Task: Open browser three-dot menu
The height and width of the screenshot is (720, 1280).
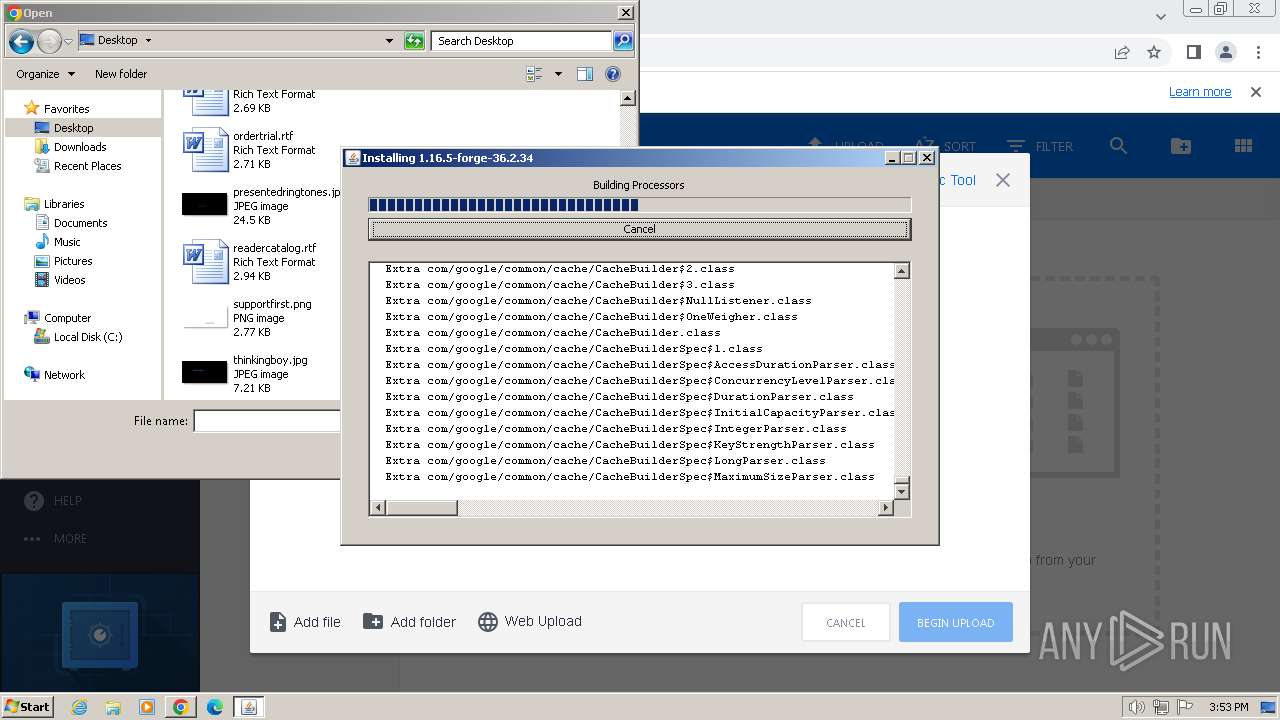Action: [x=1256, y=52]
